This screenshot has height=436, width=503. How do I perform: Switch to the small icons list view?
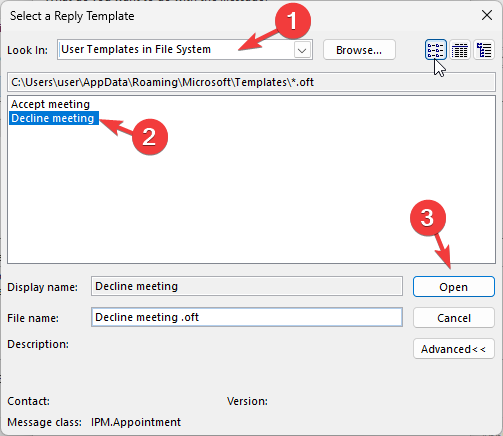pyautogui.click(x=436, y=50)
